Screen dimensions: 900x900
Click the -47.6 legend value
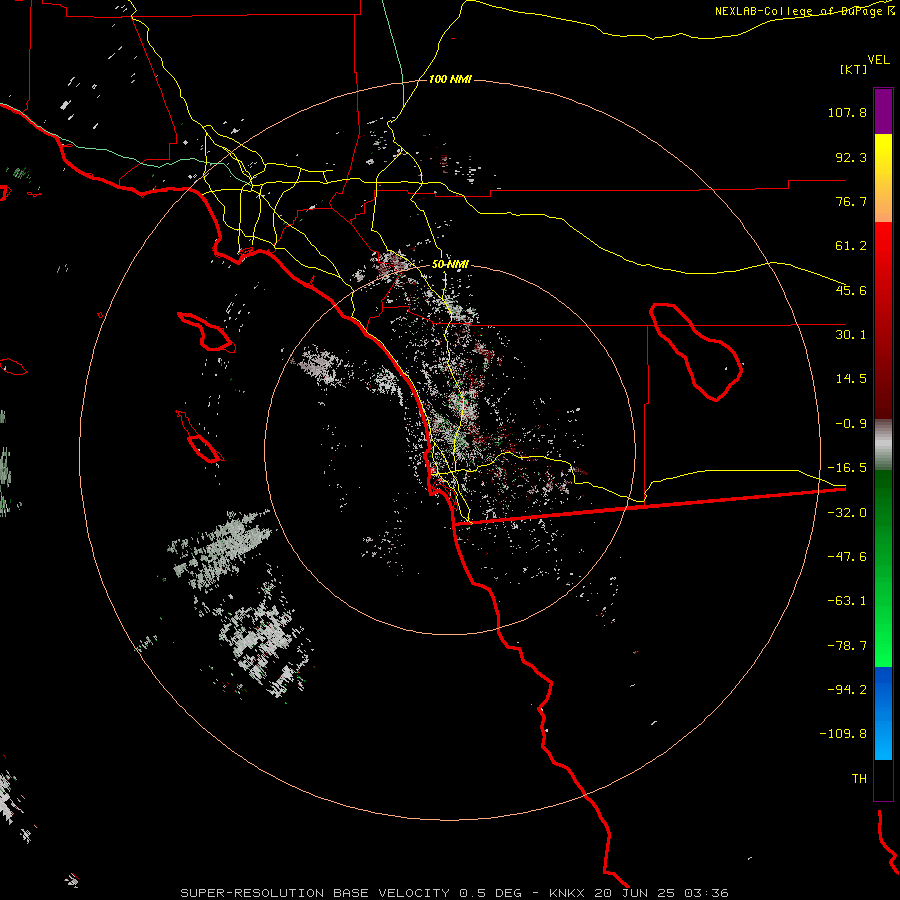pyautogui.click(x=847, y=557)
